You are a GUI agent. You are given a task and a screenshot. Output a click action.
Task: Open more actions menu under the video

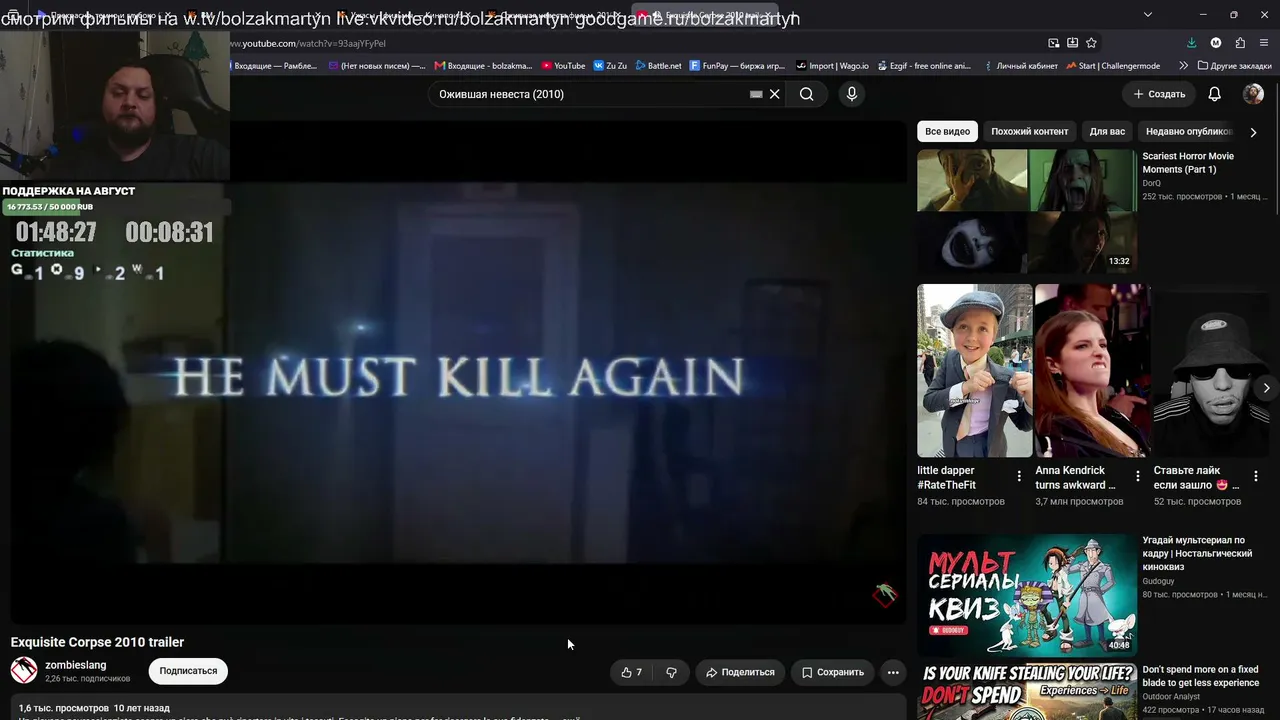click(x=893, y=672)
